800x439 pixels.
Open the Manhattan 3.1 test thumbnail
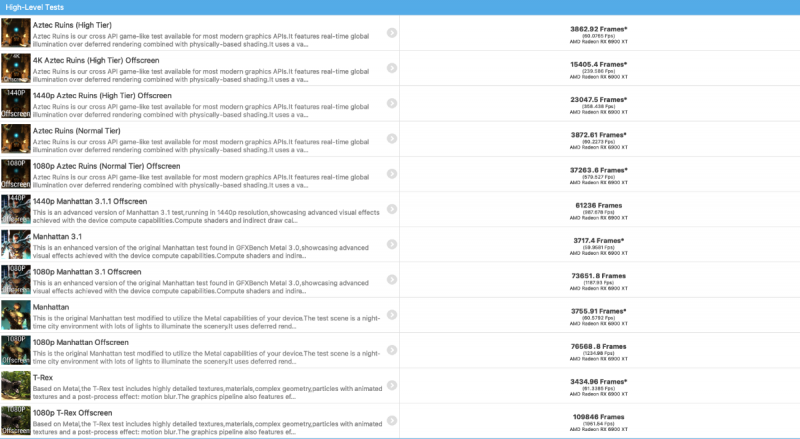(x=16, y=244)
